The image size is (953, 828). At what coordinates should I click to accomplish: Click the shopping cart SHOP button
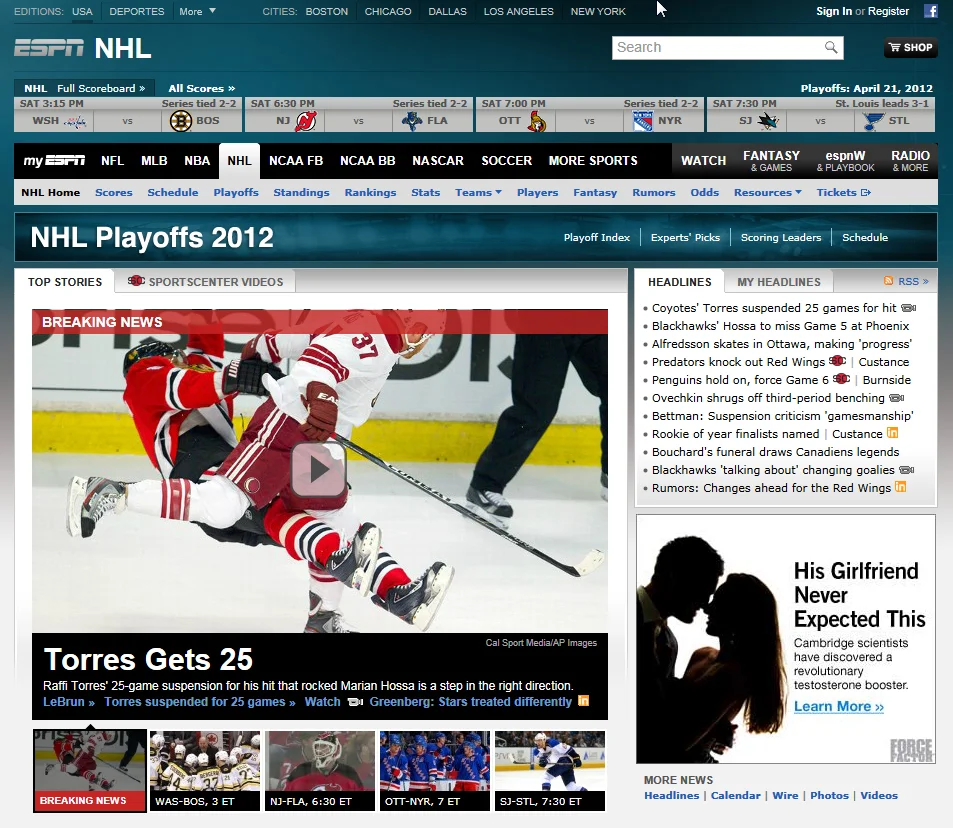[x=910, y=47]
